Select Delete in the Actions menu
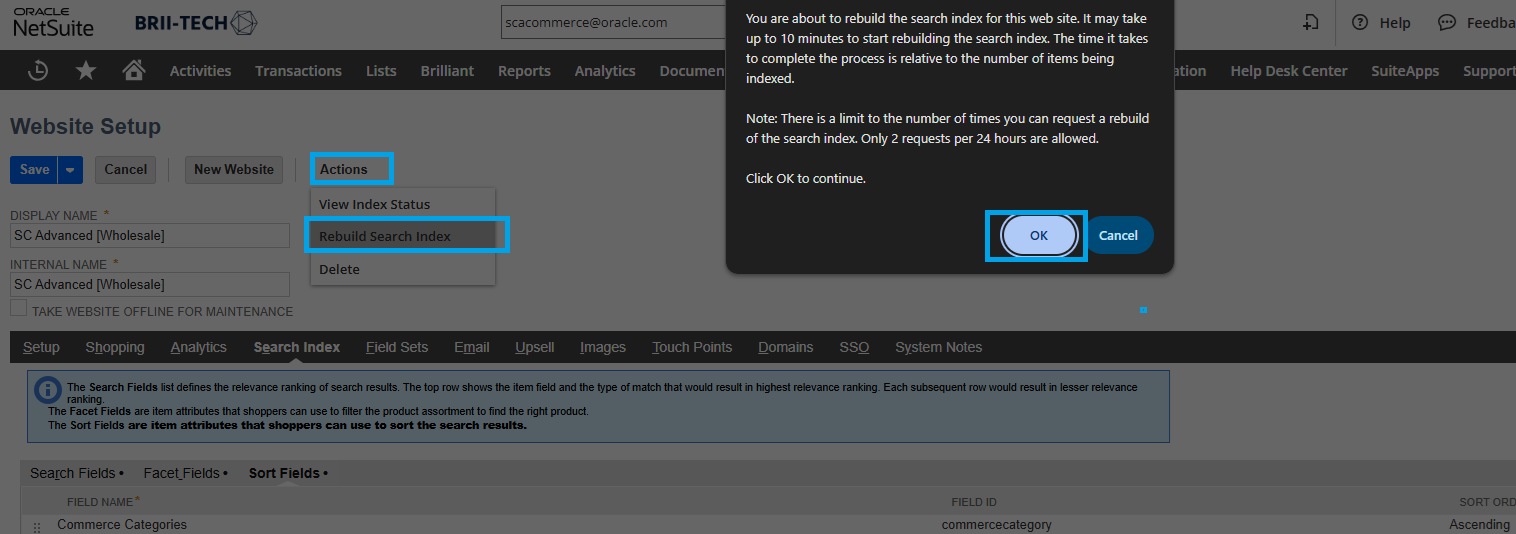 (403, 269)
